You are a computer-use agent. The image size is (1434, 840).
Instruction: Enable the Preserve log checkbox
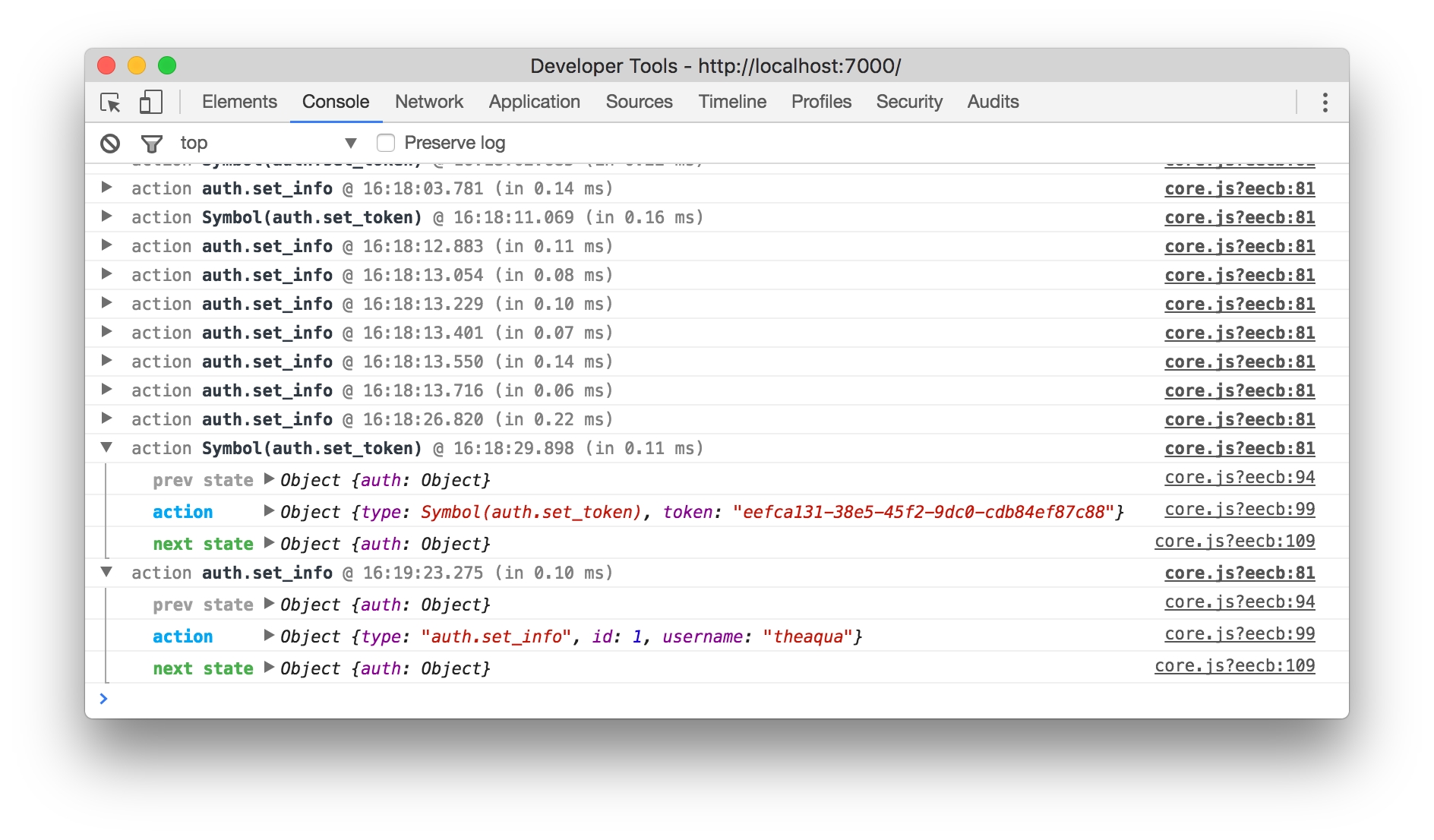pos(386,143)
